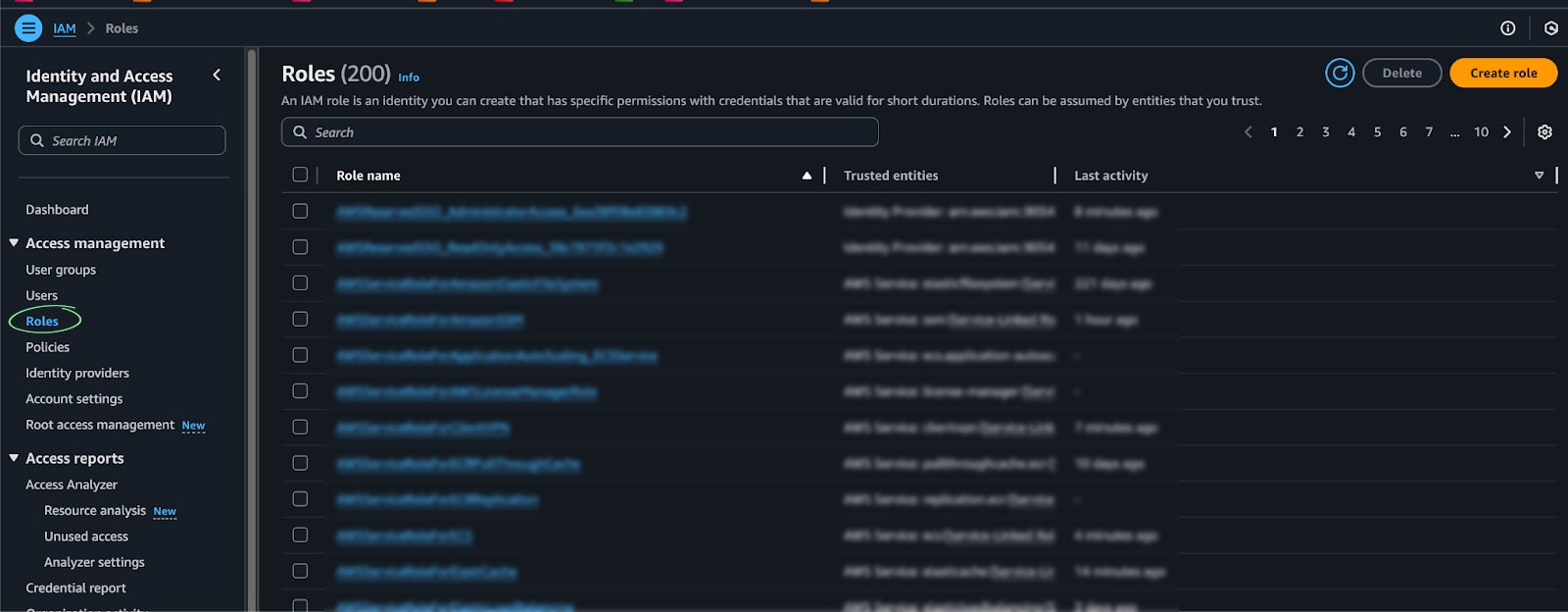Click the Delete button

1401,73
